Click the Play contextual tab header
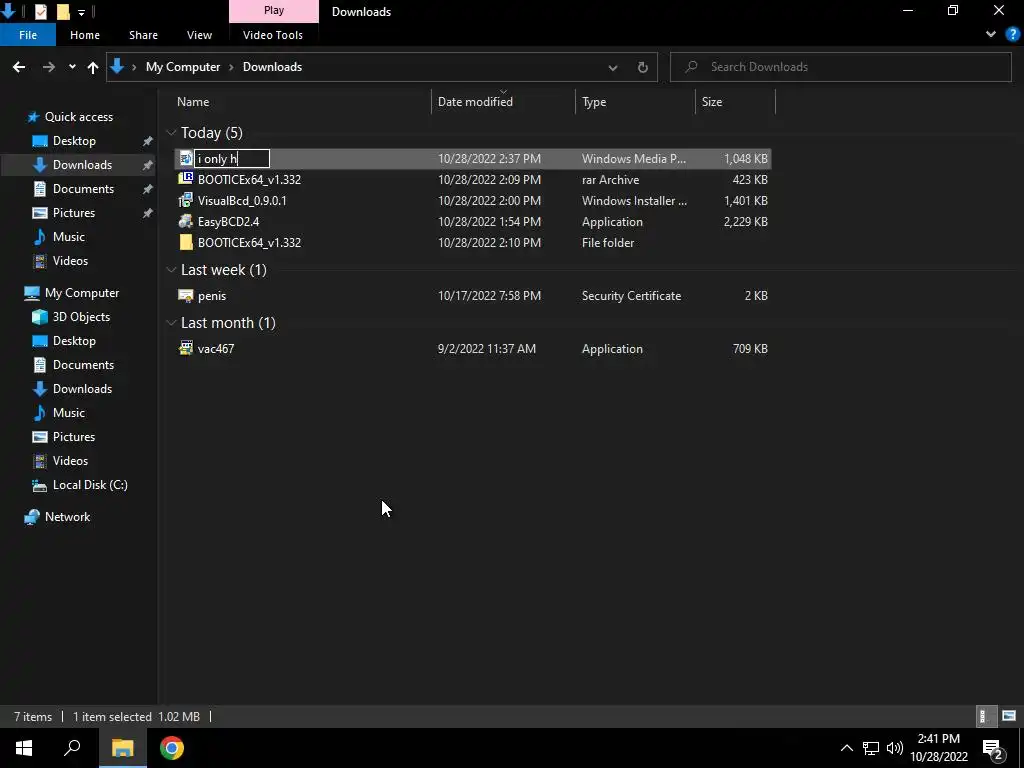 (x=274, y=11)
